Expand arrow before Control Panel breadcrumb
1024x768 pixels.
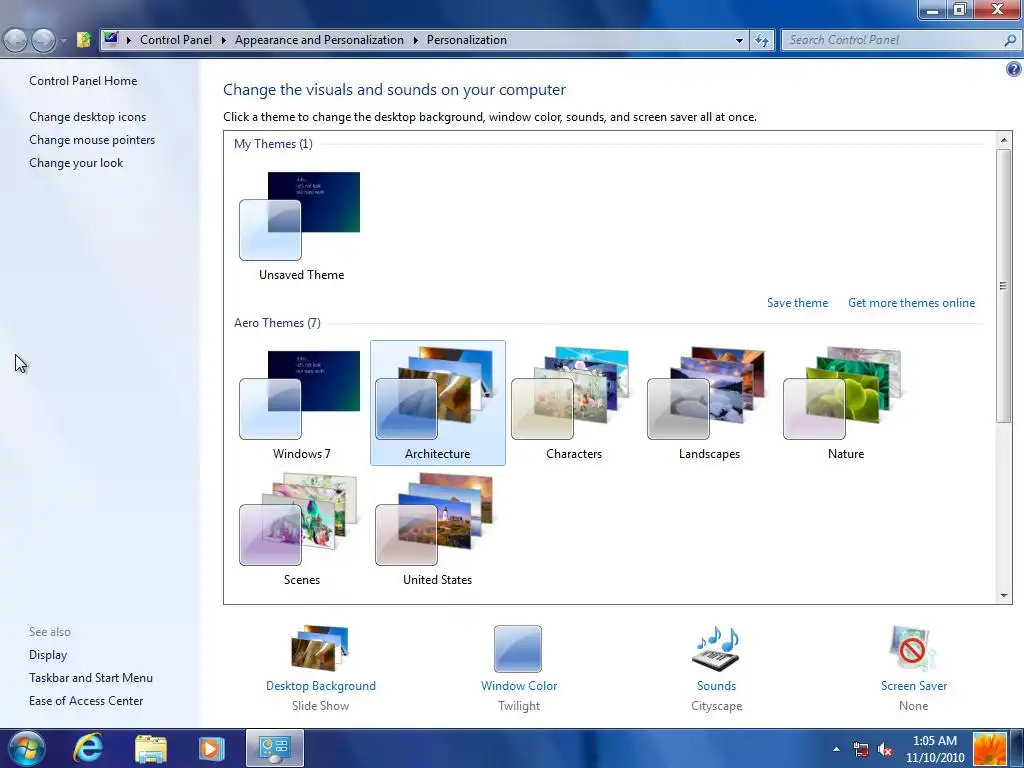(x=129, y=40)
